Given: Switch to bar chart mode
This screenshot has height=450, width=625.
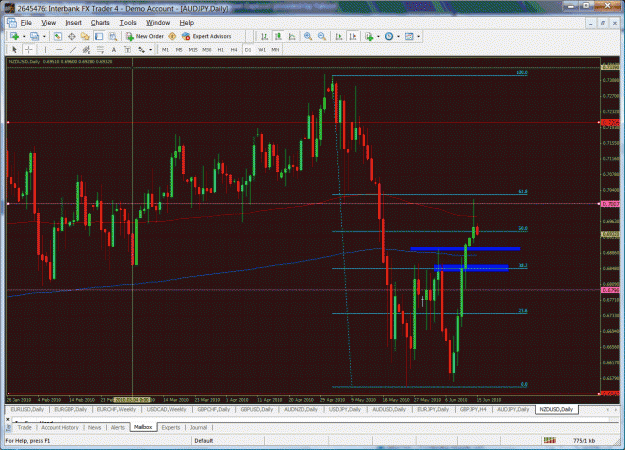Looking at the screenshot, I should pos(264,36).
